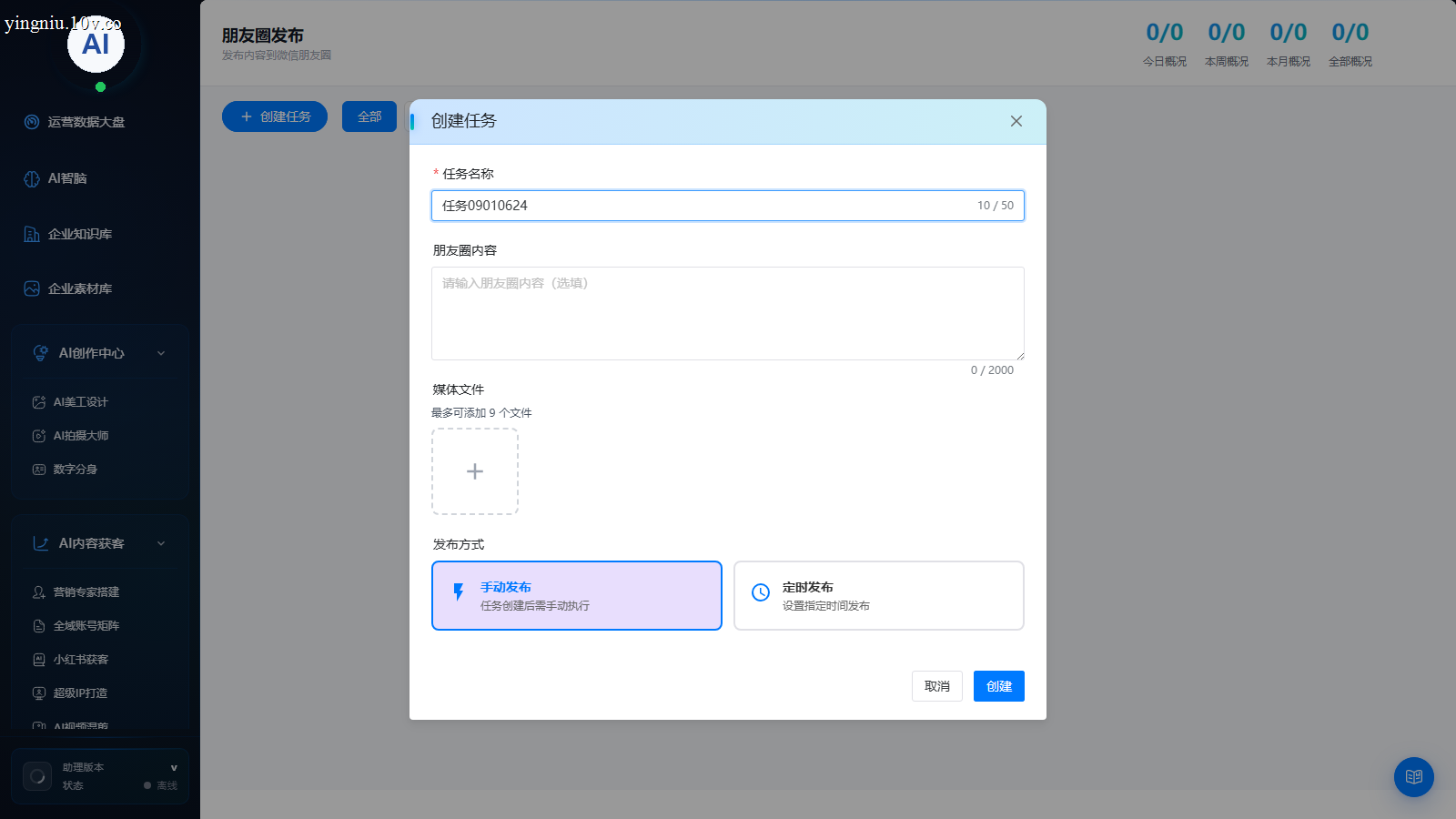
Task: Open 企业素材库 image icon
Action: point(32,288)
